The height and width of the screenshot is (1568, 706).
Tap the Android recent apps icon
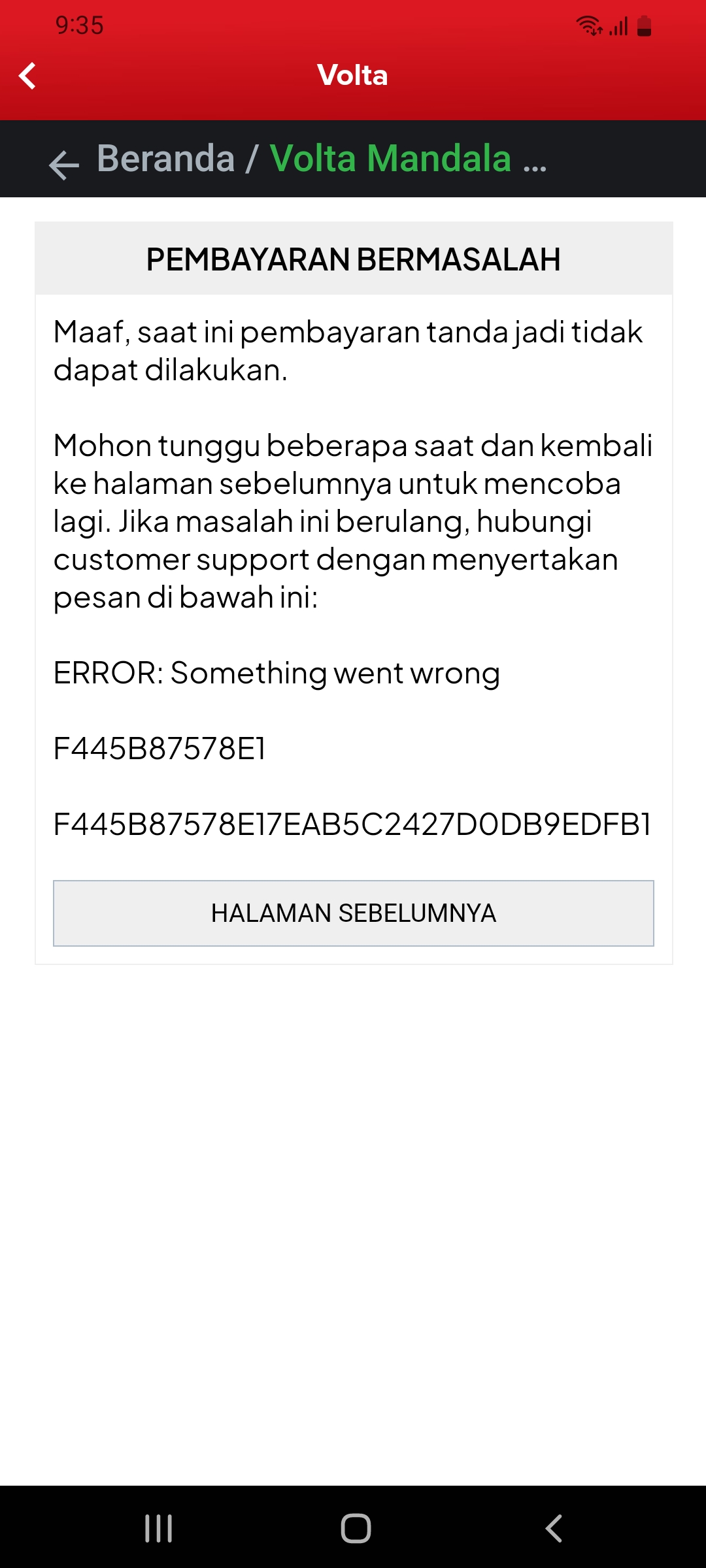[x=159, y=1529]
